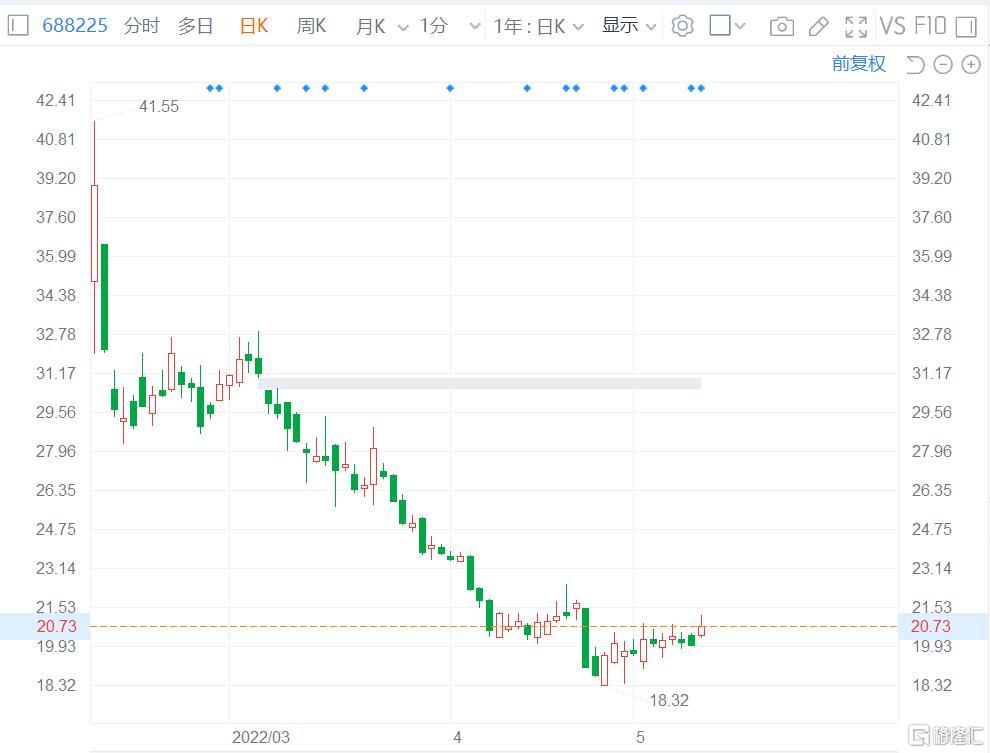This screenshot has height=753, width=990.
Task: Open VS stock comparison
Action: [x=893, y=26]
